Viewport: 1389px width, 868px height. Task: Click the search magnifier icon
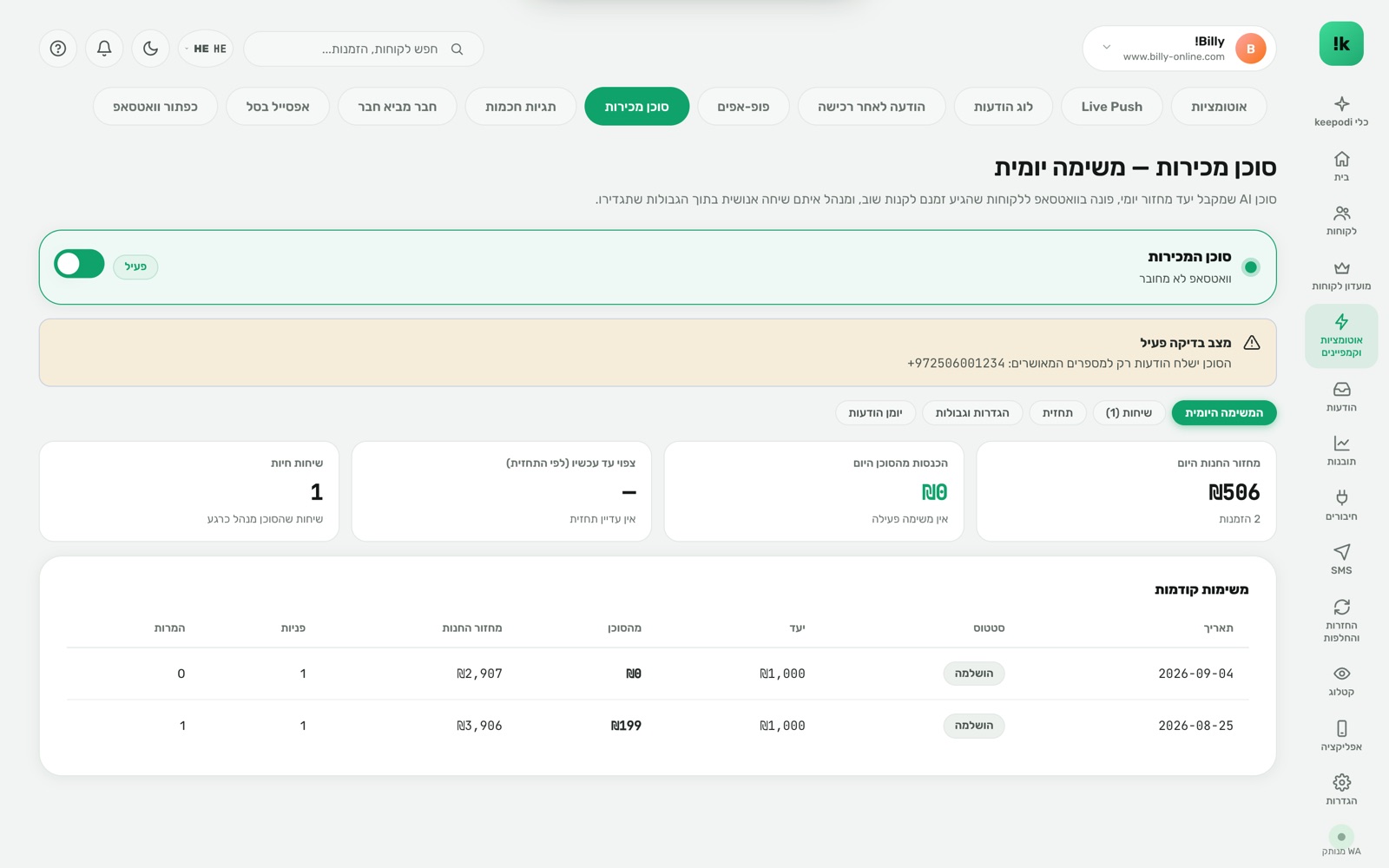tap(457, 49)
